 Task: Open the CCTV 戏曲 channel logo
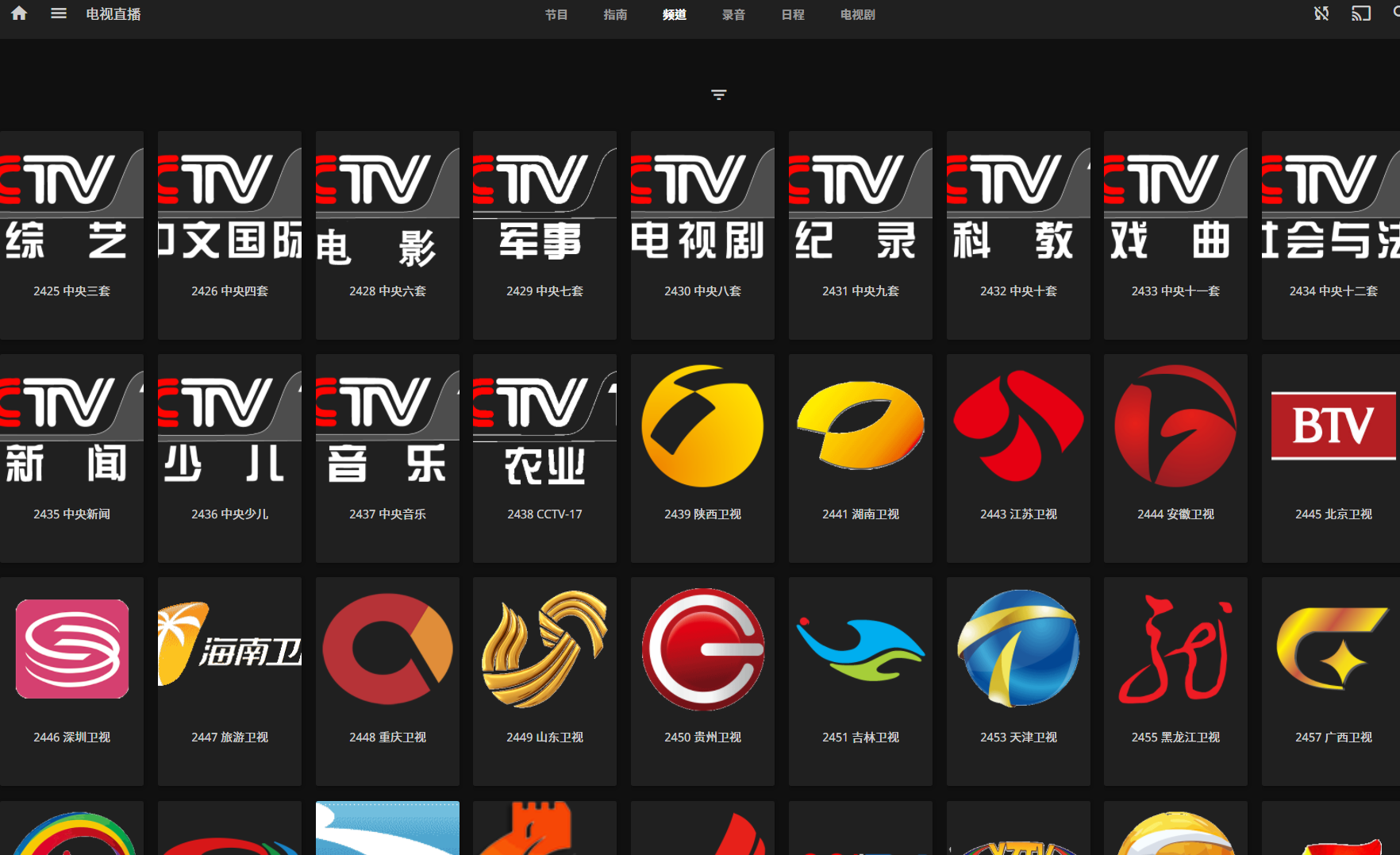[x=1175, y=203]
